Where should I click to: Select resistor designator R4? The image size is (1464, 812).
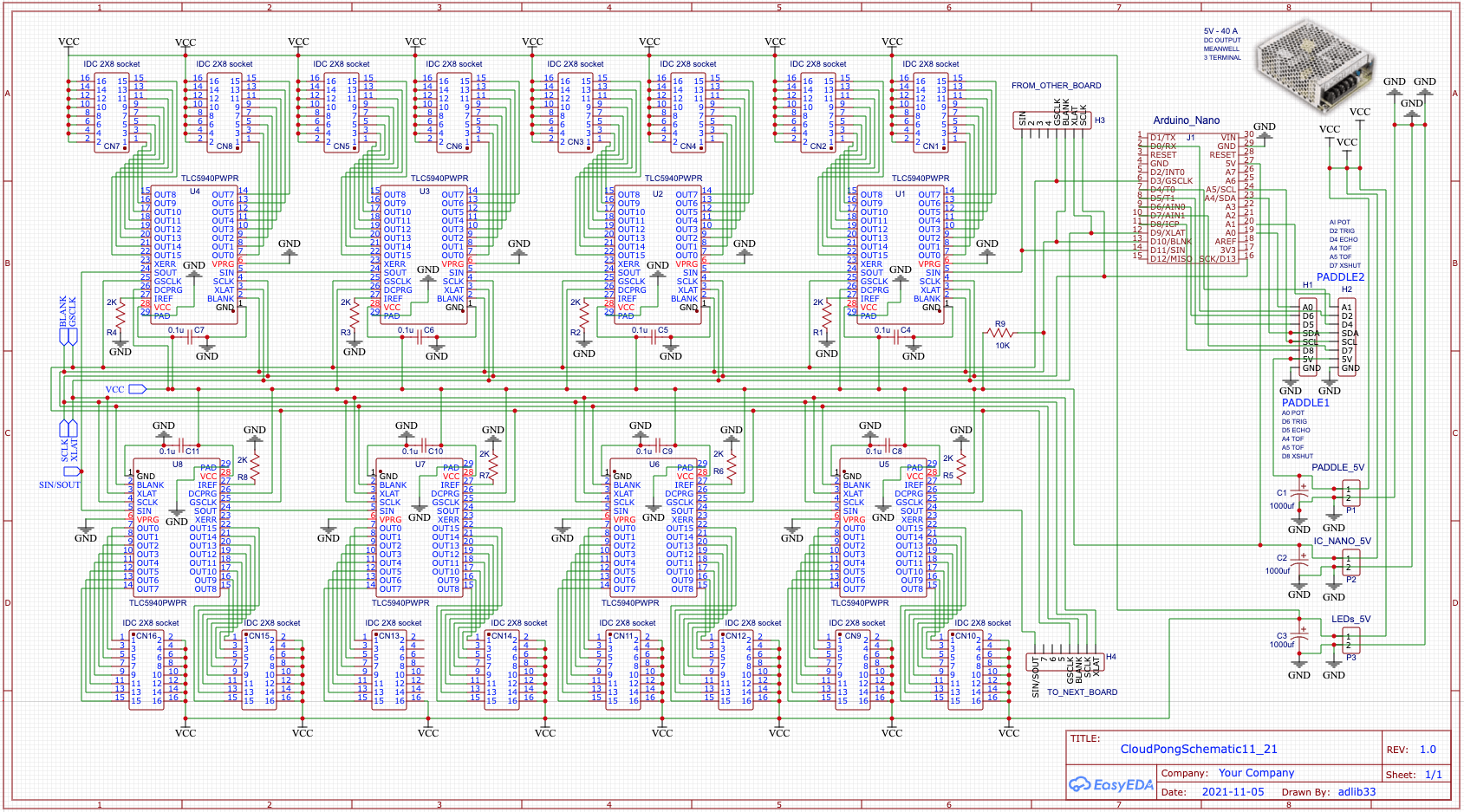(111, 333)
